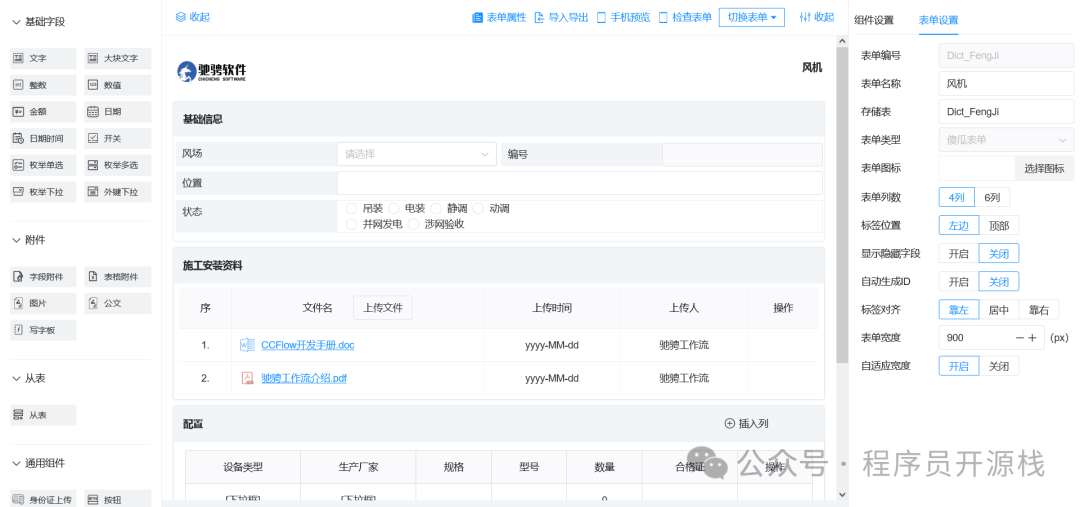This screenshot has height=507, width=1080.
Task: Open the 切换表单 dropdown
Action: (x=751, y=17)
